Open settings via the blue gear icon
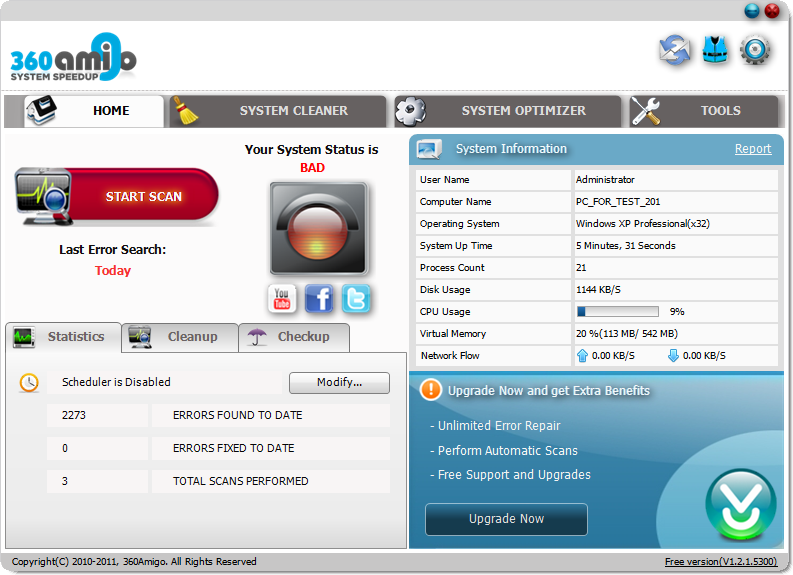The image size is (793, 575). coord(755,50)
